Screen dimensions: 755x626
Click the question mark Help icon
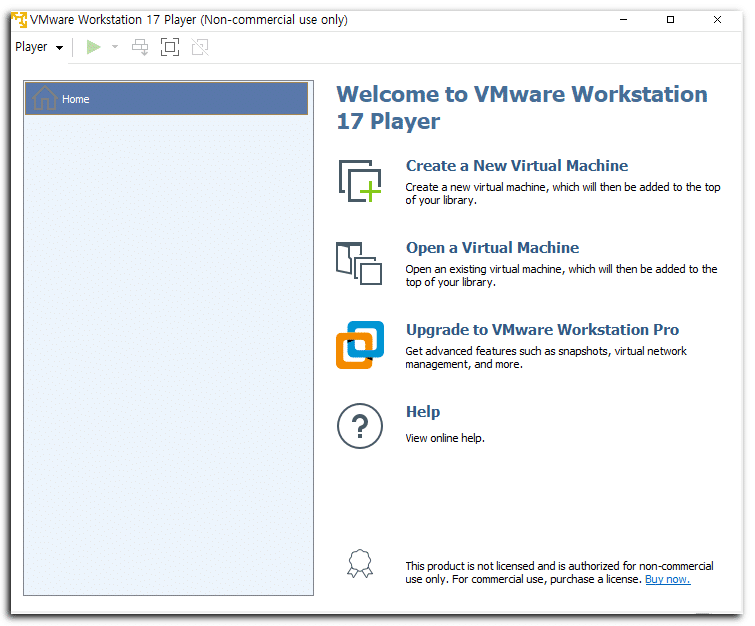[360, 426]
